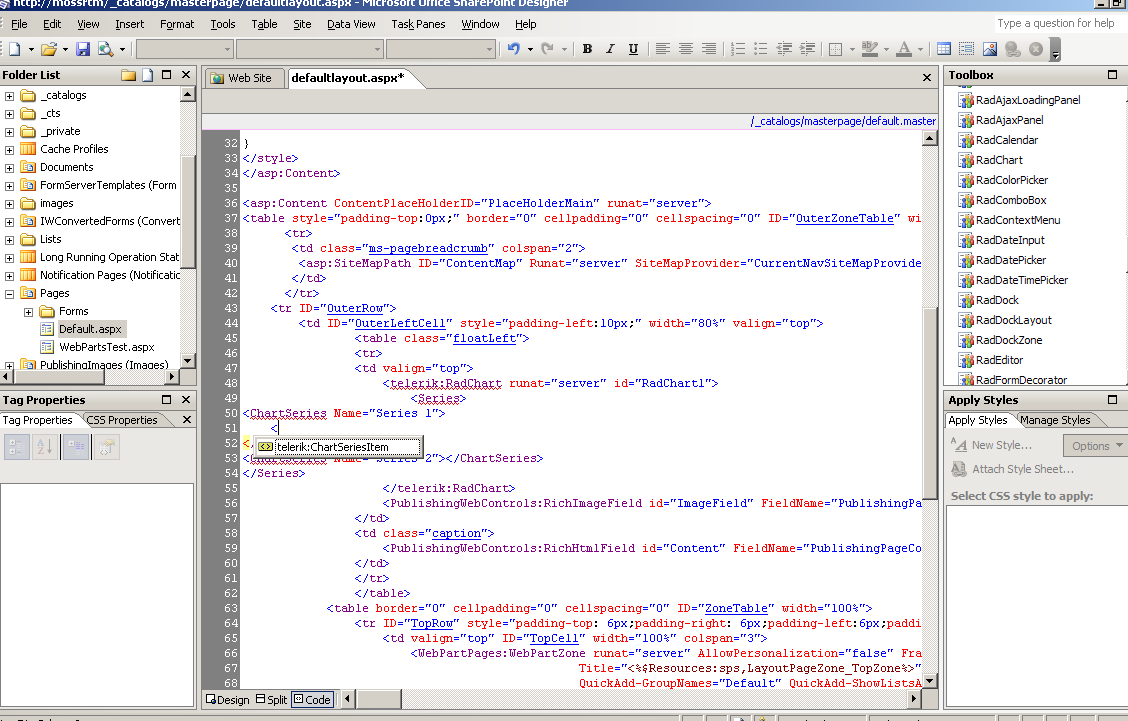Click the Numbered list icon

tap(739, 49)
